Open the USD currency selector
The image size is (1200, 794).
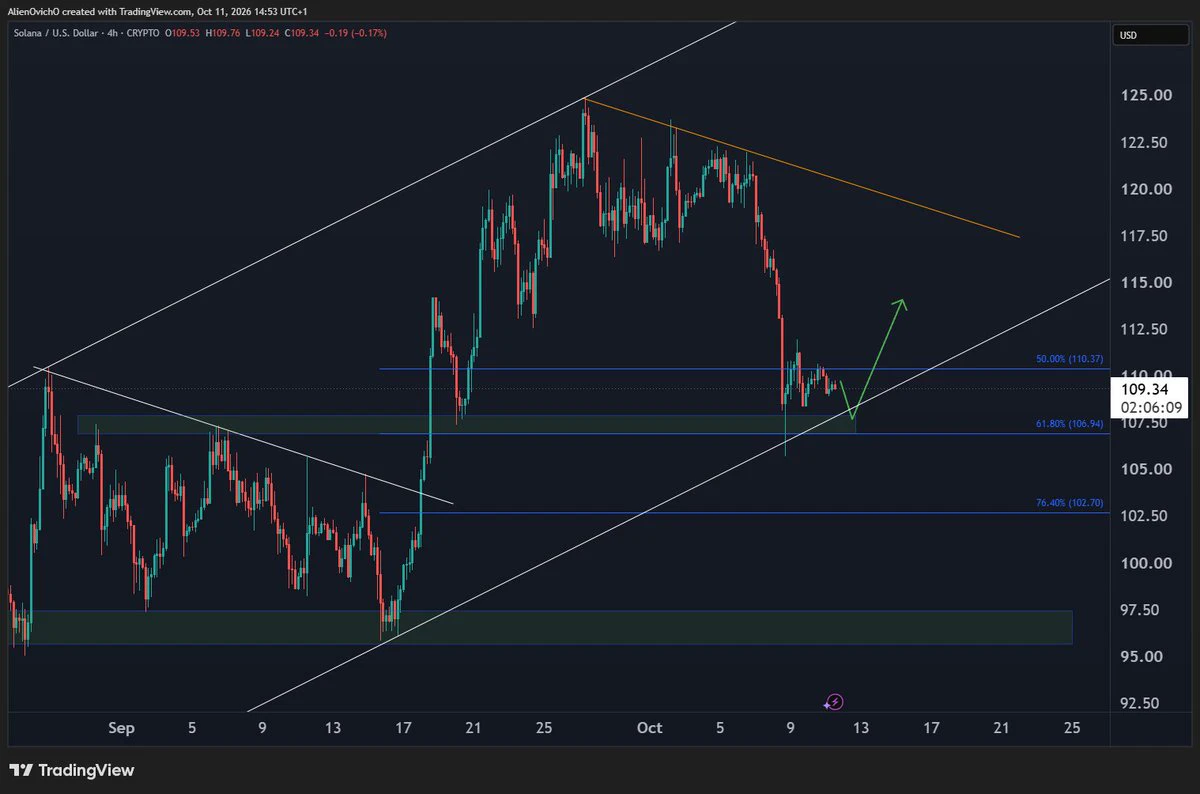pyautogui.click(x=1153, y=36)
